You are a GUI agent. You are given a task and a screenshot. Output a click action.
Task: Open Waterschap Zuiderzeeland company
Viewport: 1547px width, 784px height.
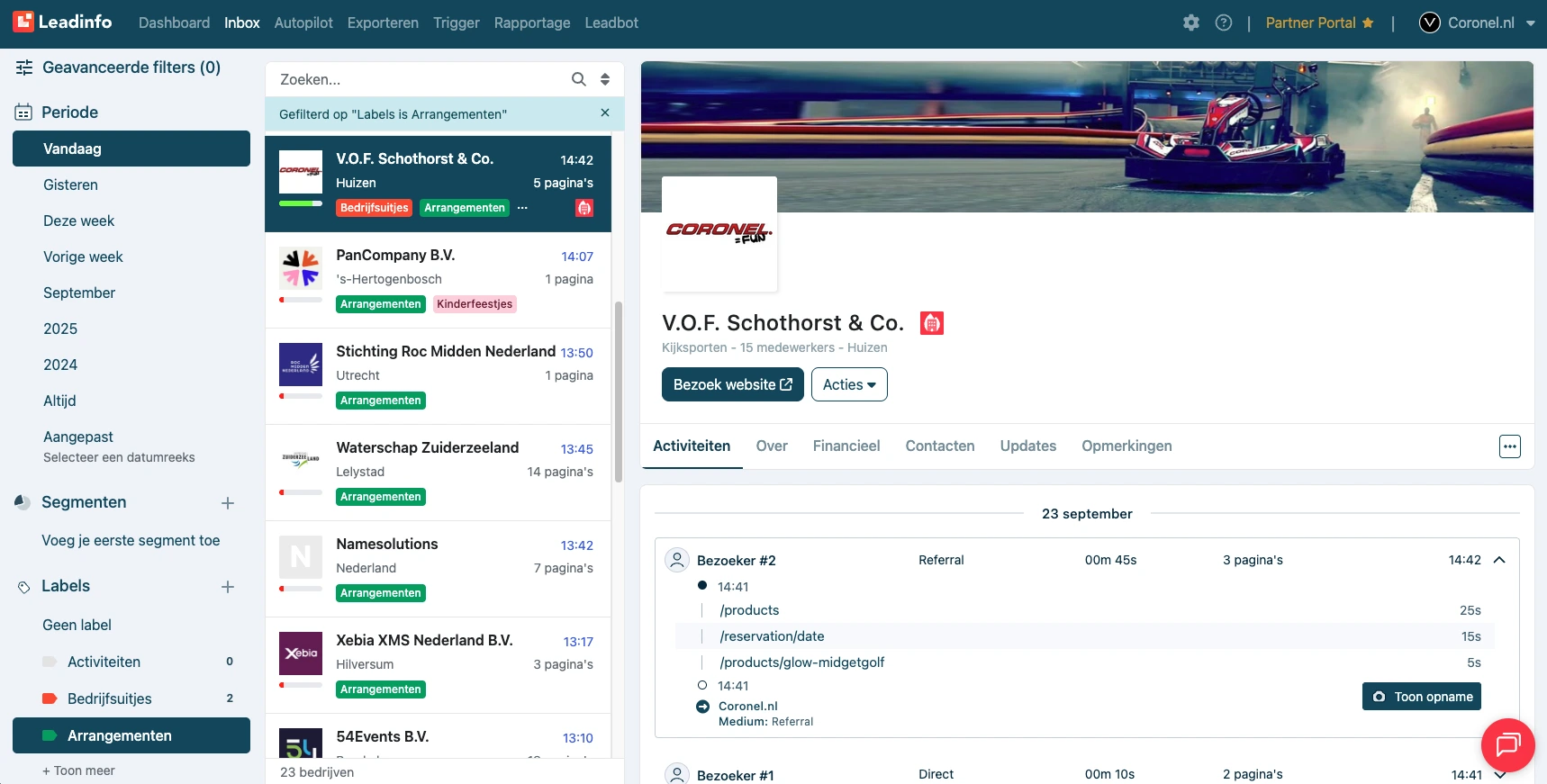click(x=438, y=473)
